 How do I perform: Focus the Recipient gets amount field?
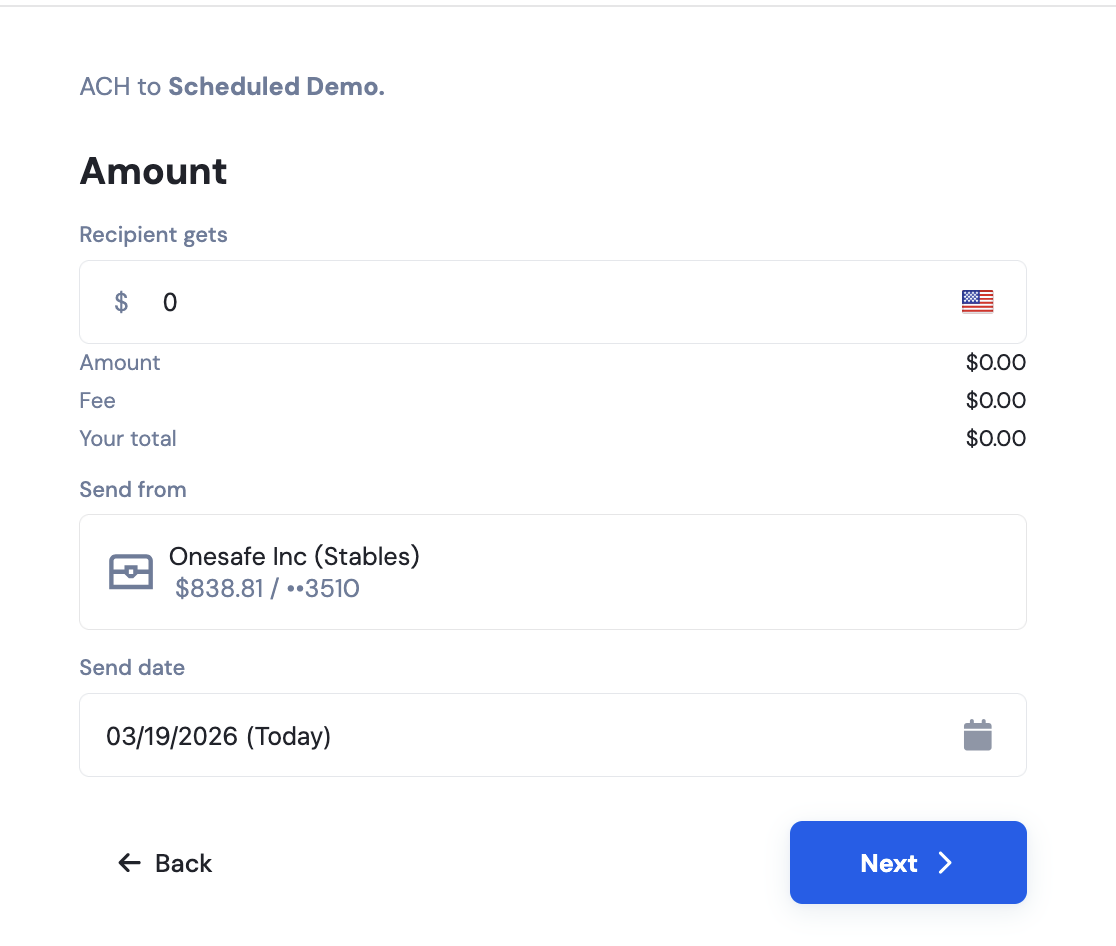point(552,302)
